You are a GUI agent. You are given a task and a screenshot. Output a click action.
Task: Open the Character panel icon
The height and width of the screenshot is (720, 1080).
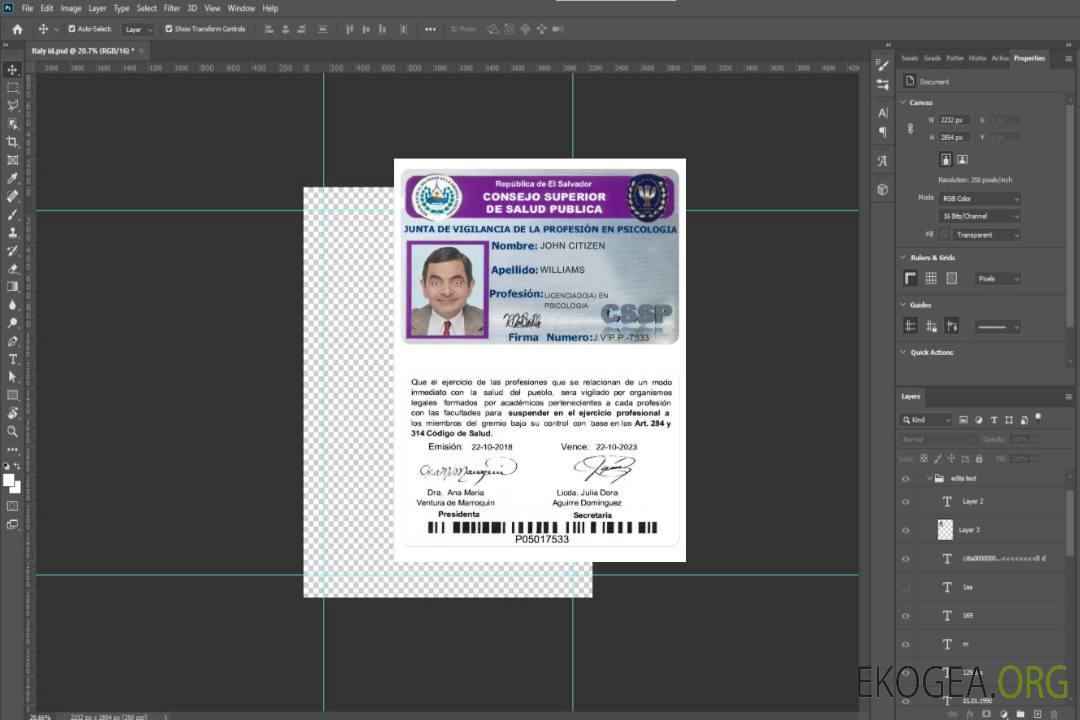tap(883, 113)
